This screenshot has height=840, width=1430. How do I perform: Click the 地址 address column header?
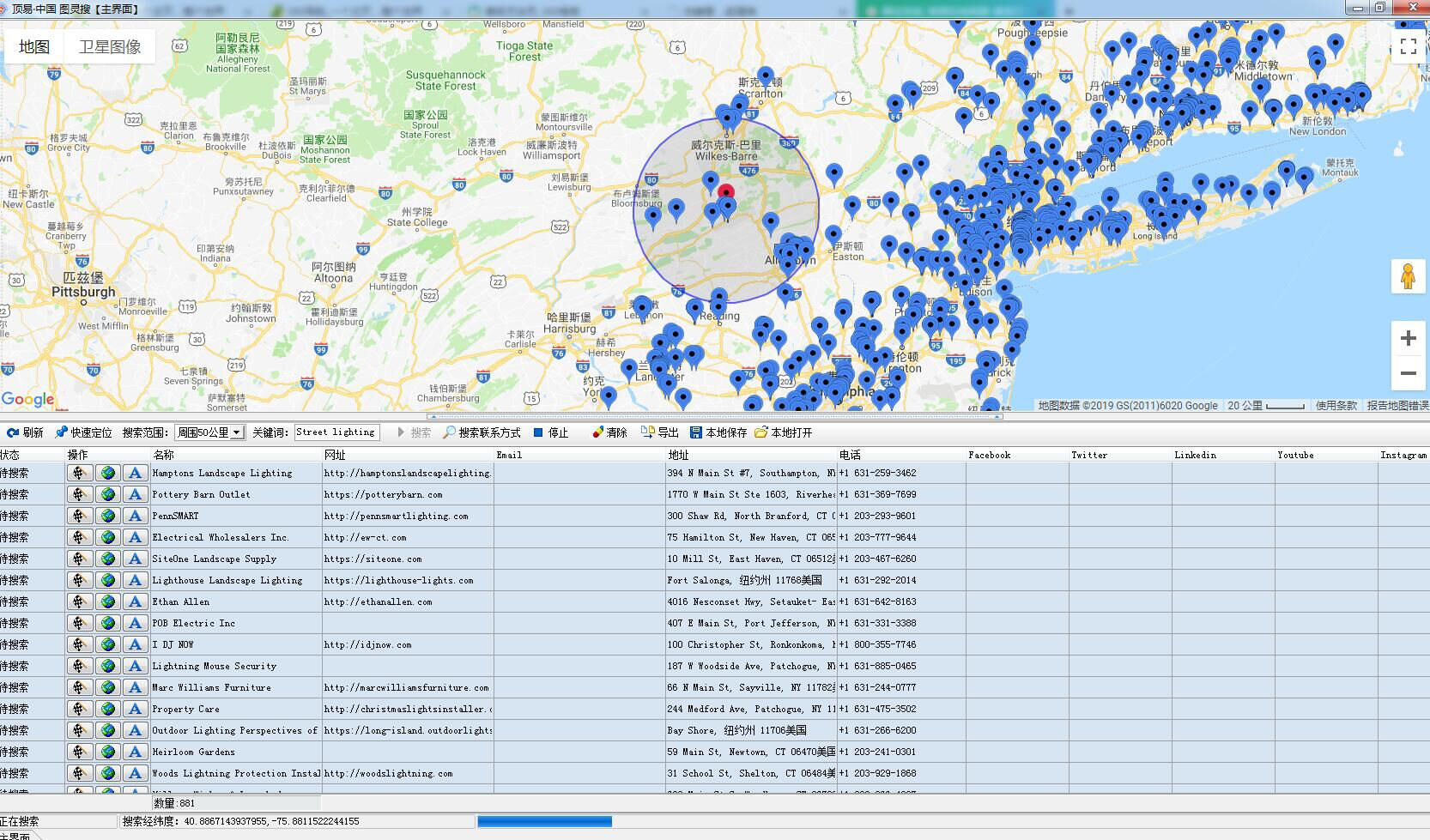tap(751, 455)
